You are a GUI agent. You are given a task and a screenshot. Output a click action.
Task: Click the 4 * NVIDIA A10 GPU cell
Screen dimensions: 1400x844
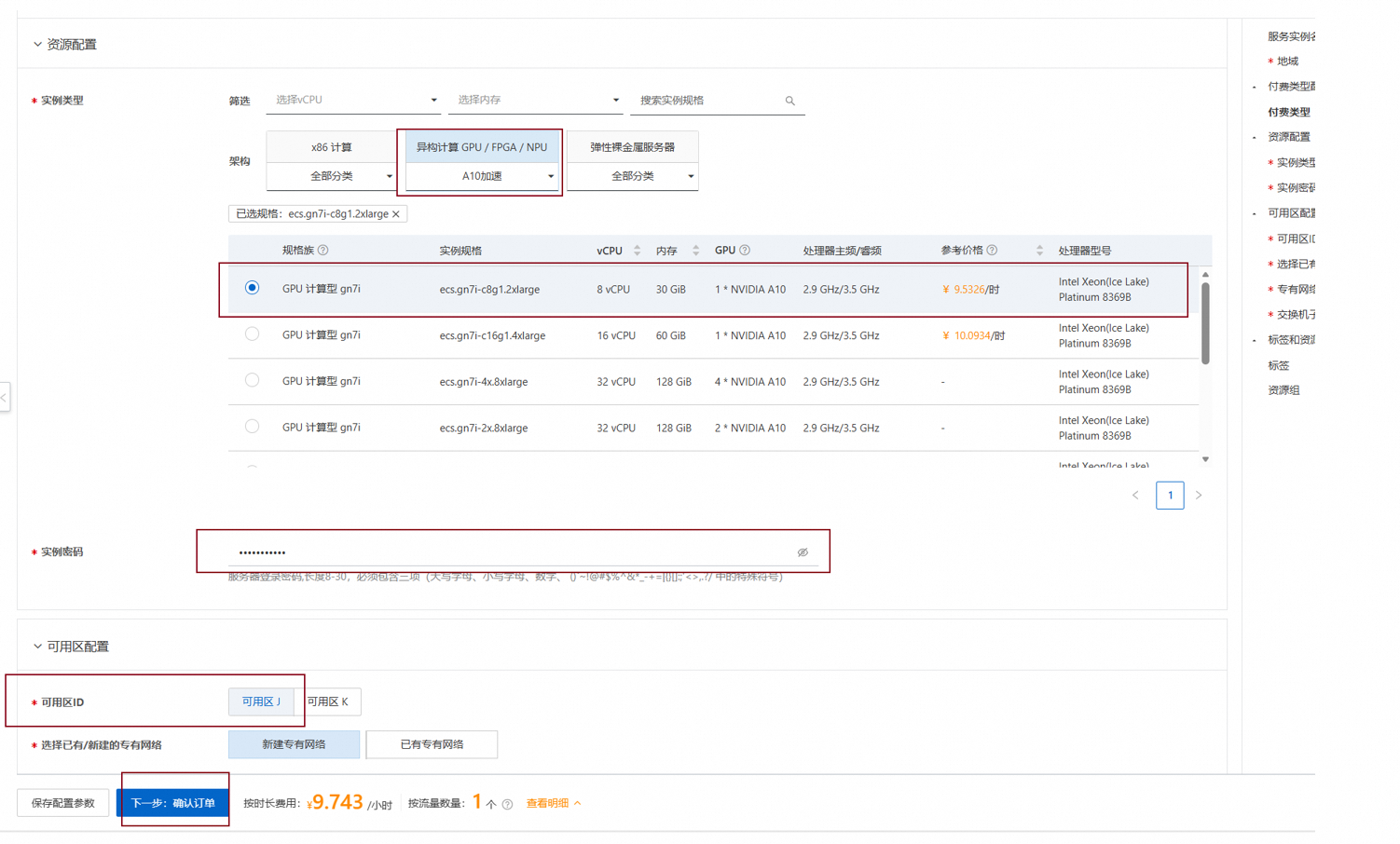point(750,382)
